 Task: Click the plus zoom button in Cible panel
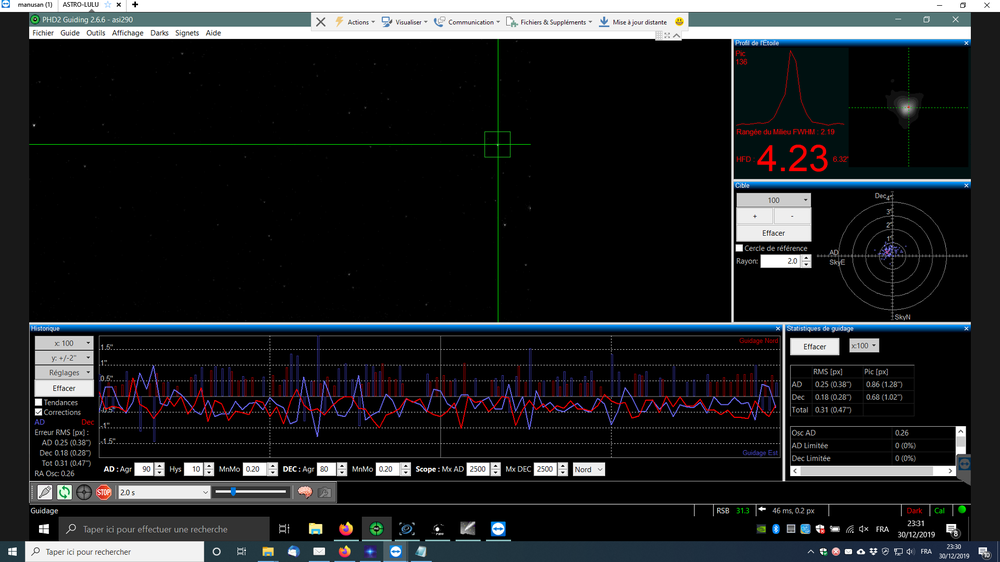(754, 216)
